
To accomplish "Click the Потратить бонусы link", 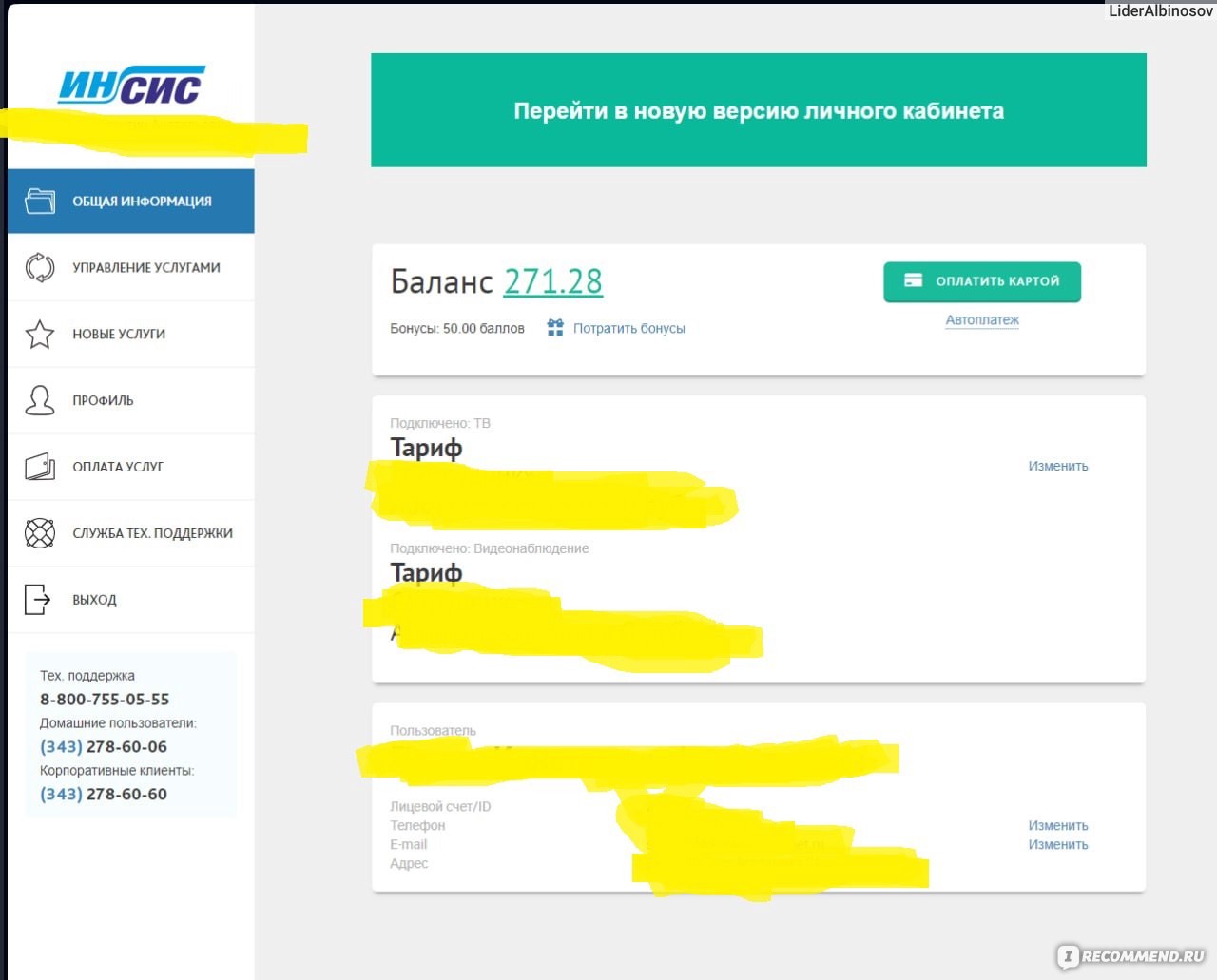I will click(x=628, y=328).
